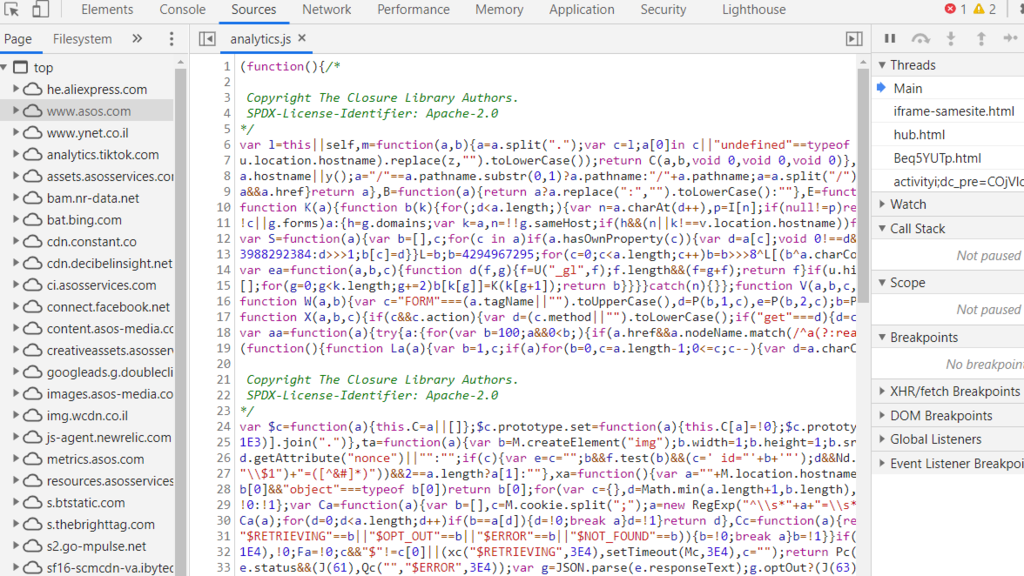
Task: Click the code editor vertical scrollbar
Action: (863, 183)
